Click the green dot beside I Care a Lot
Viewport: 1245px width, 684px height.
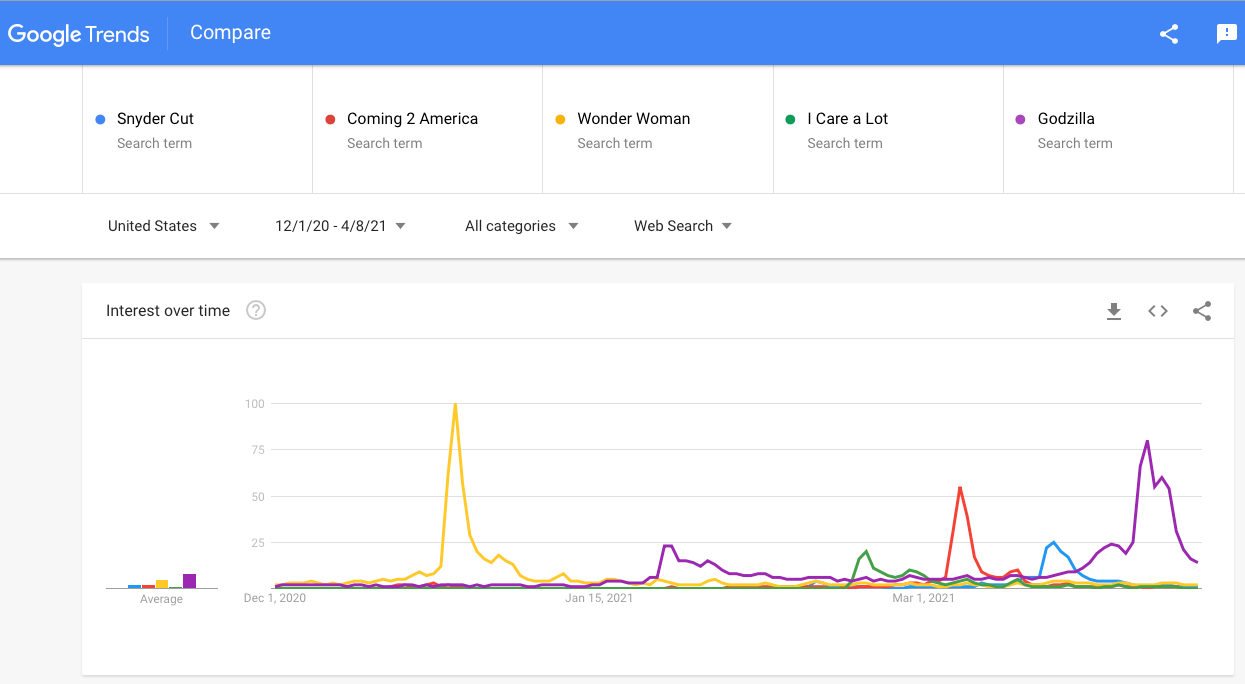pos(791,119)
